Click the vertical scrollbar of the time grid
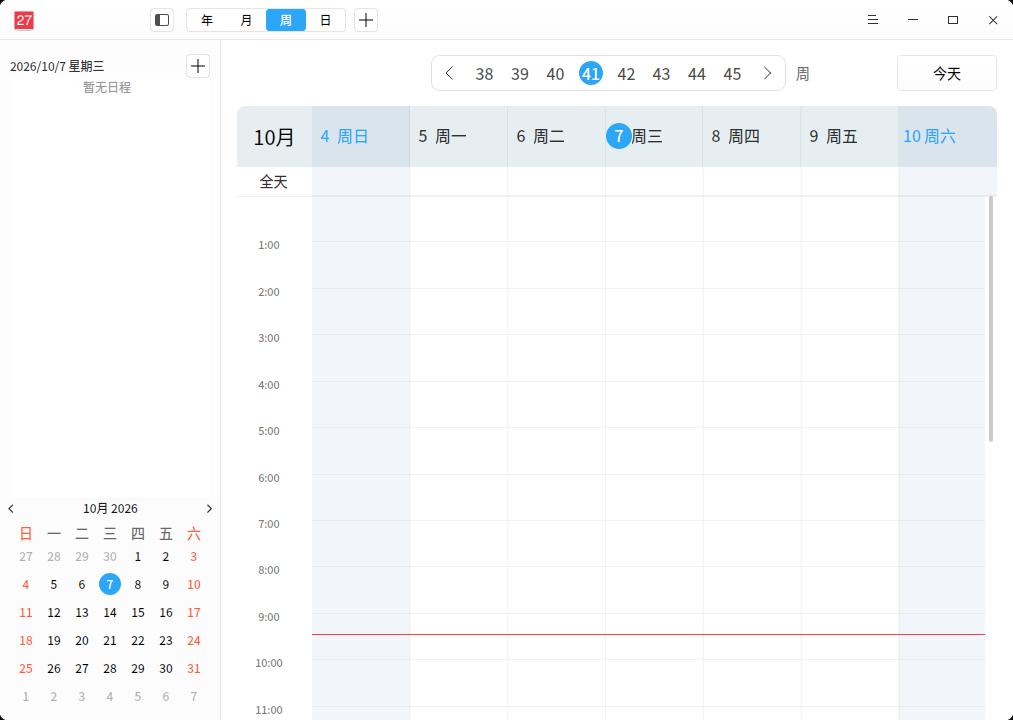 pos(990,319)
